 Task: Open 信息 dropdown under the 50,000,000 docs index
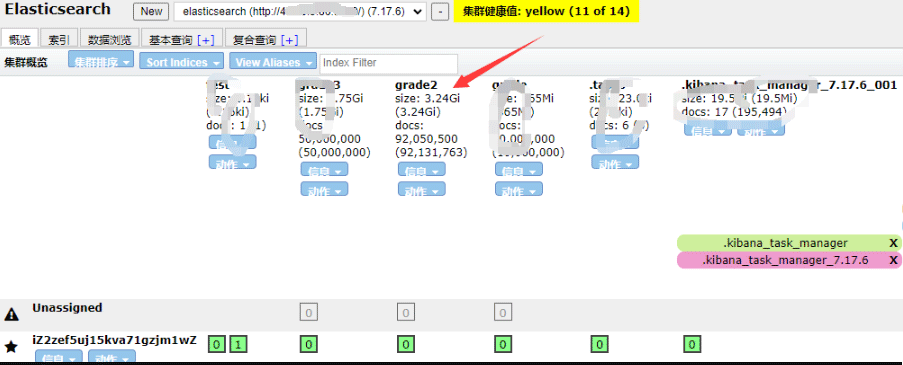(x=324, y=170)
